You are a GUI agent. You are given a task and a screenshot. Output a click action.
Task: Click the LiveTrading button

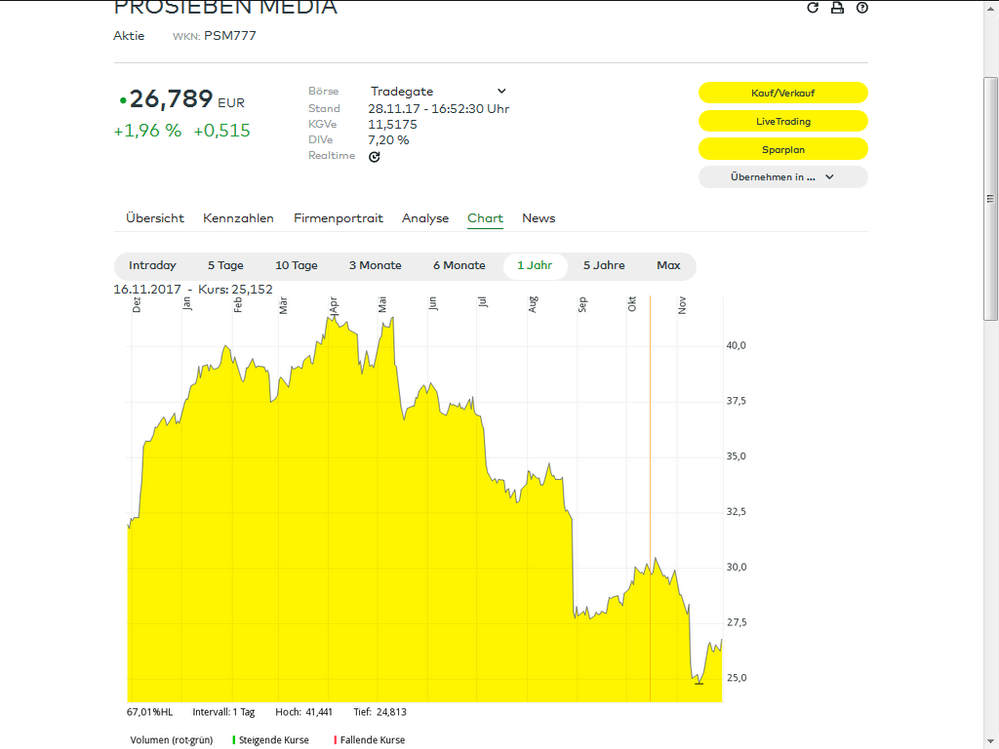pos(783,121)
